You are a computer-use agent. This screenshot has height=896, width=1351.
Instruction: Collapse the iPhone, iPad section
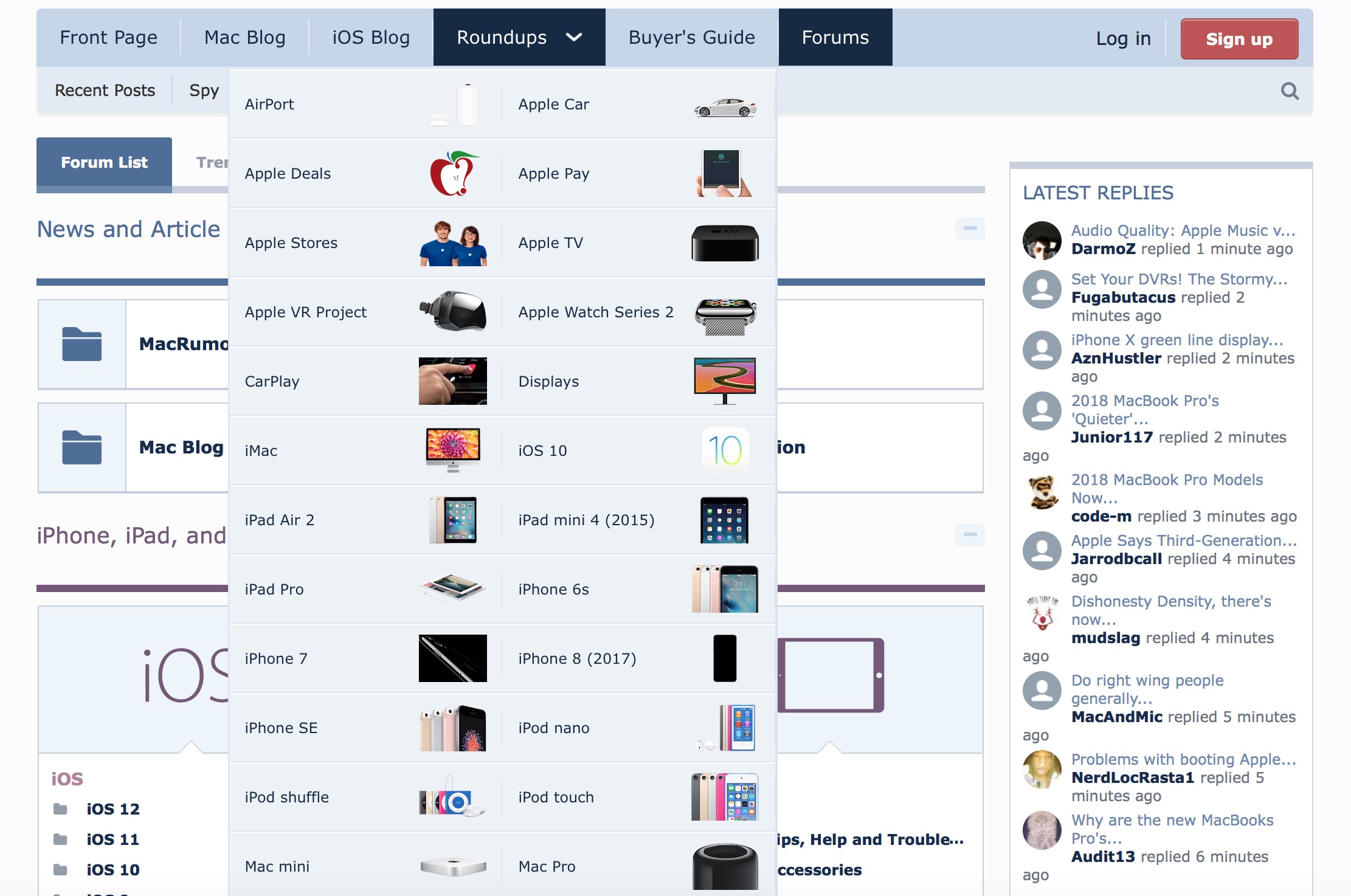point(970,535)
